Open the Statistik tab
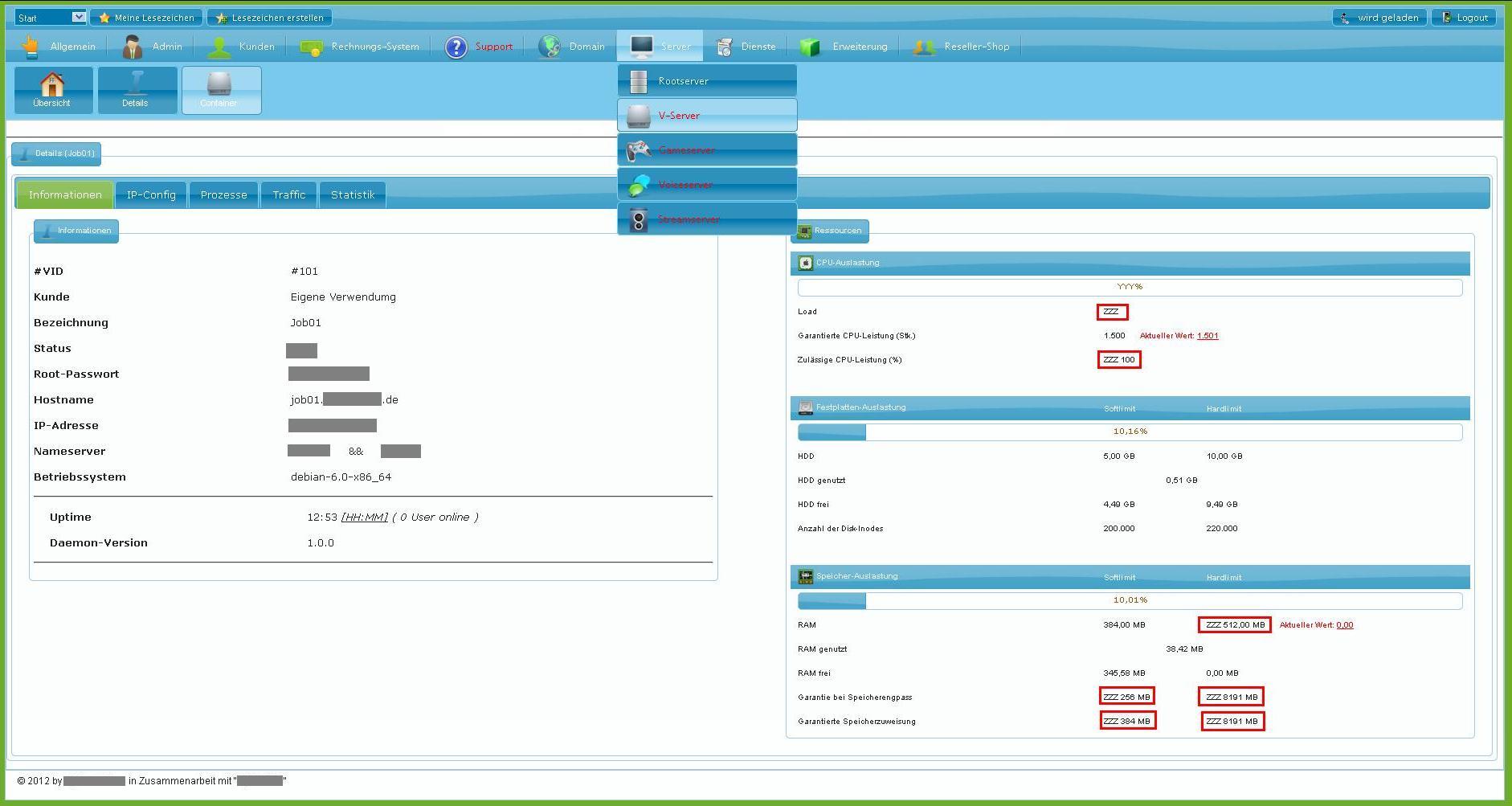1512x806 pixels. 353,195
